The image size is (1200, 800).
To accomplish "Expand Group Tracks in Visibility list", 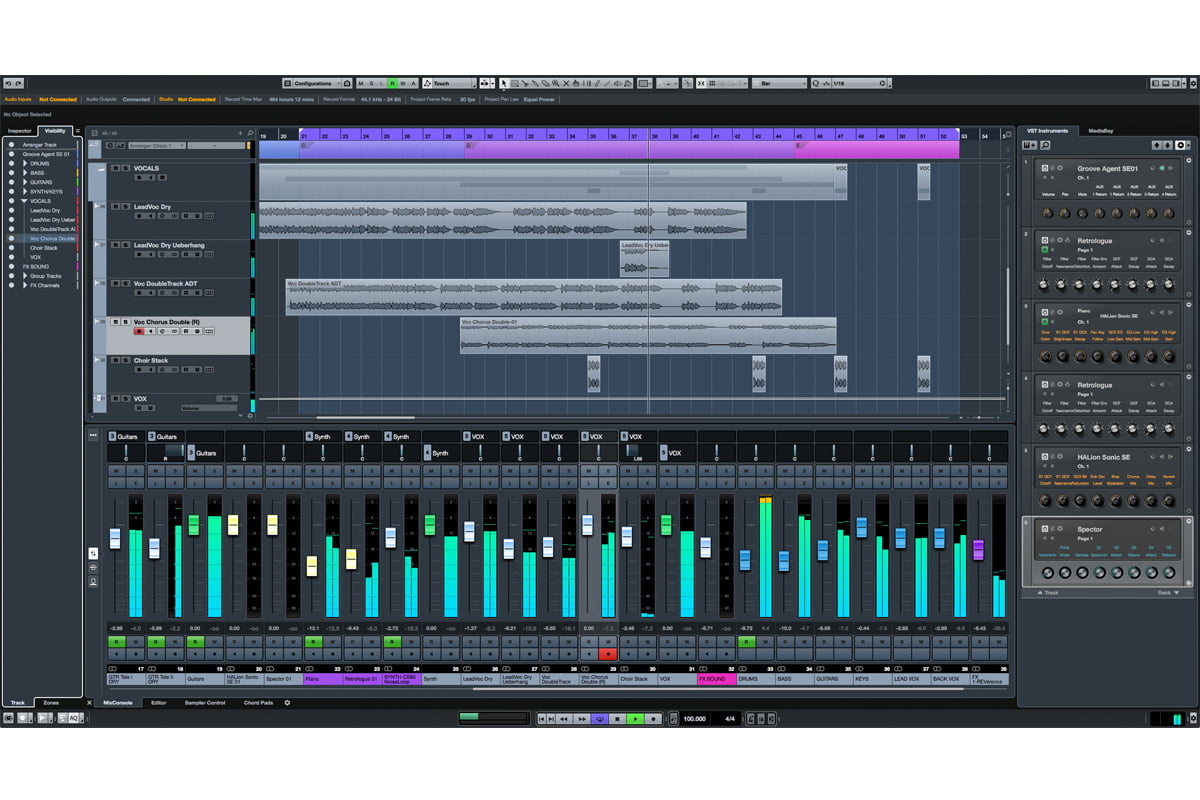I will (x=25, y=276).
